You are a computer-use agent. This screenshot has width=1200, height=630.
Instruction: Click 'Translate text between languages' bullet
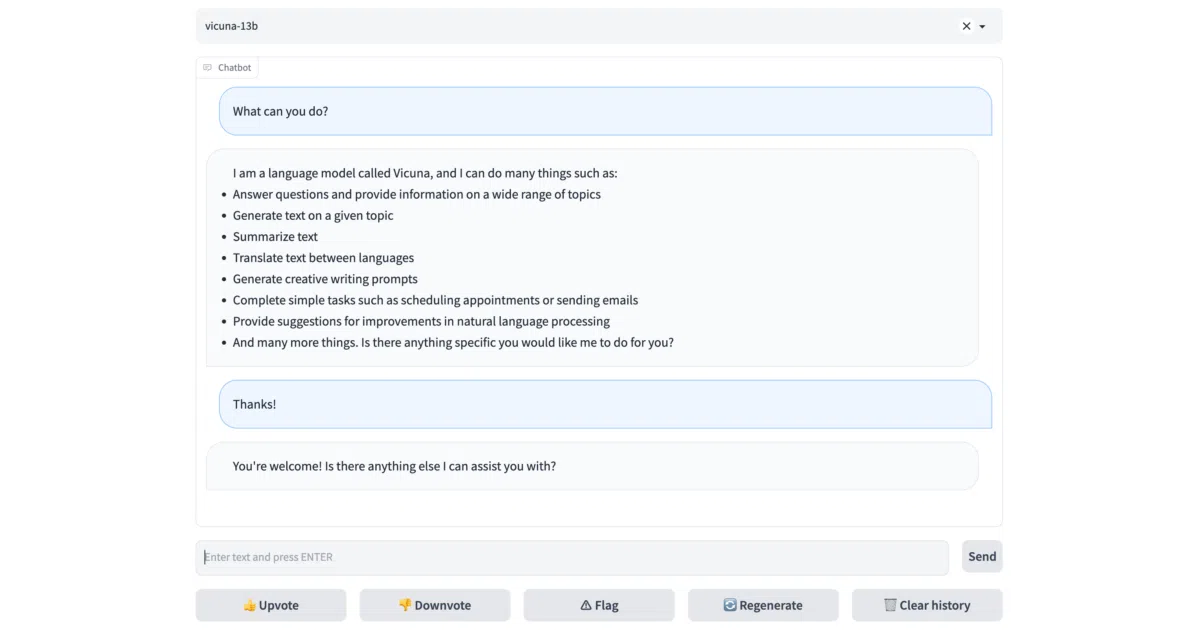pyautogui.click(x=323, y=258)
